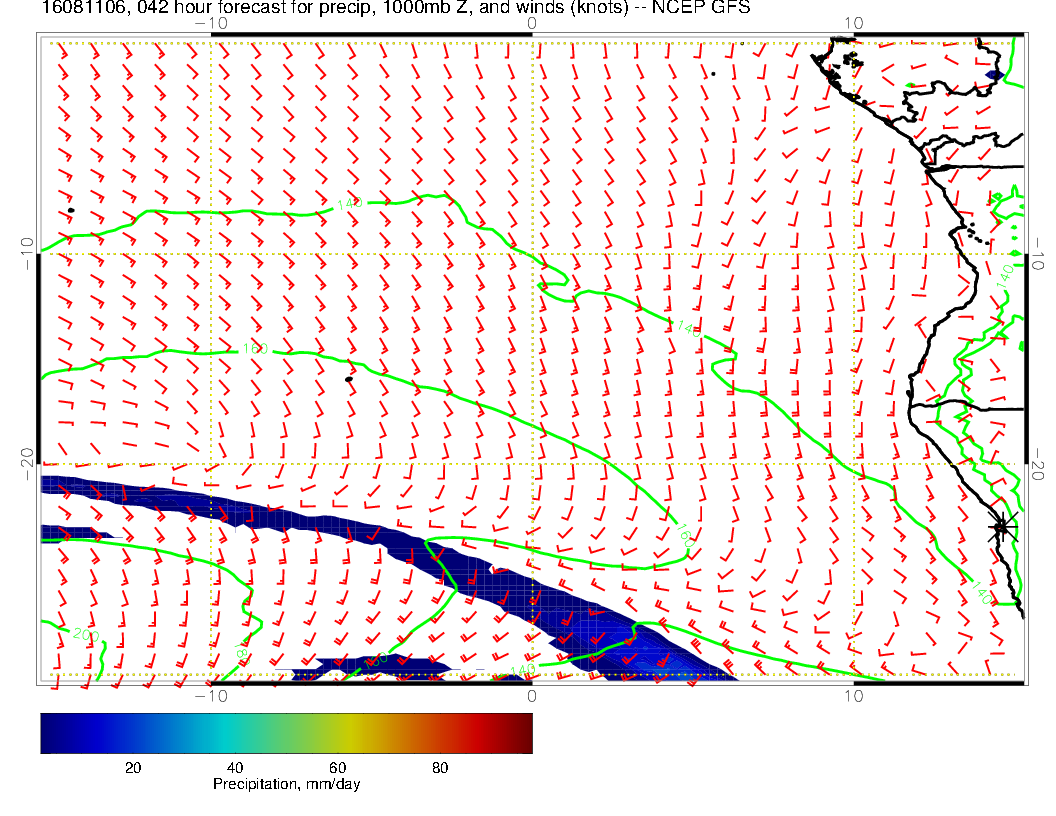The image size is (1056, 816).
Task: Click the colorbar tick label "80"
Action: [439, 767]
